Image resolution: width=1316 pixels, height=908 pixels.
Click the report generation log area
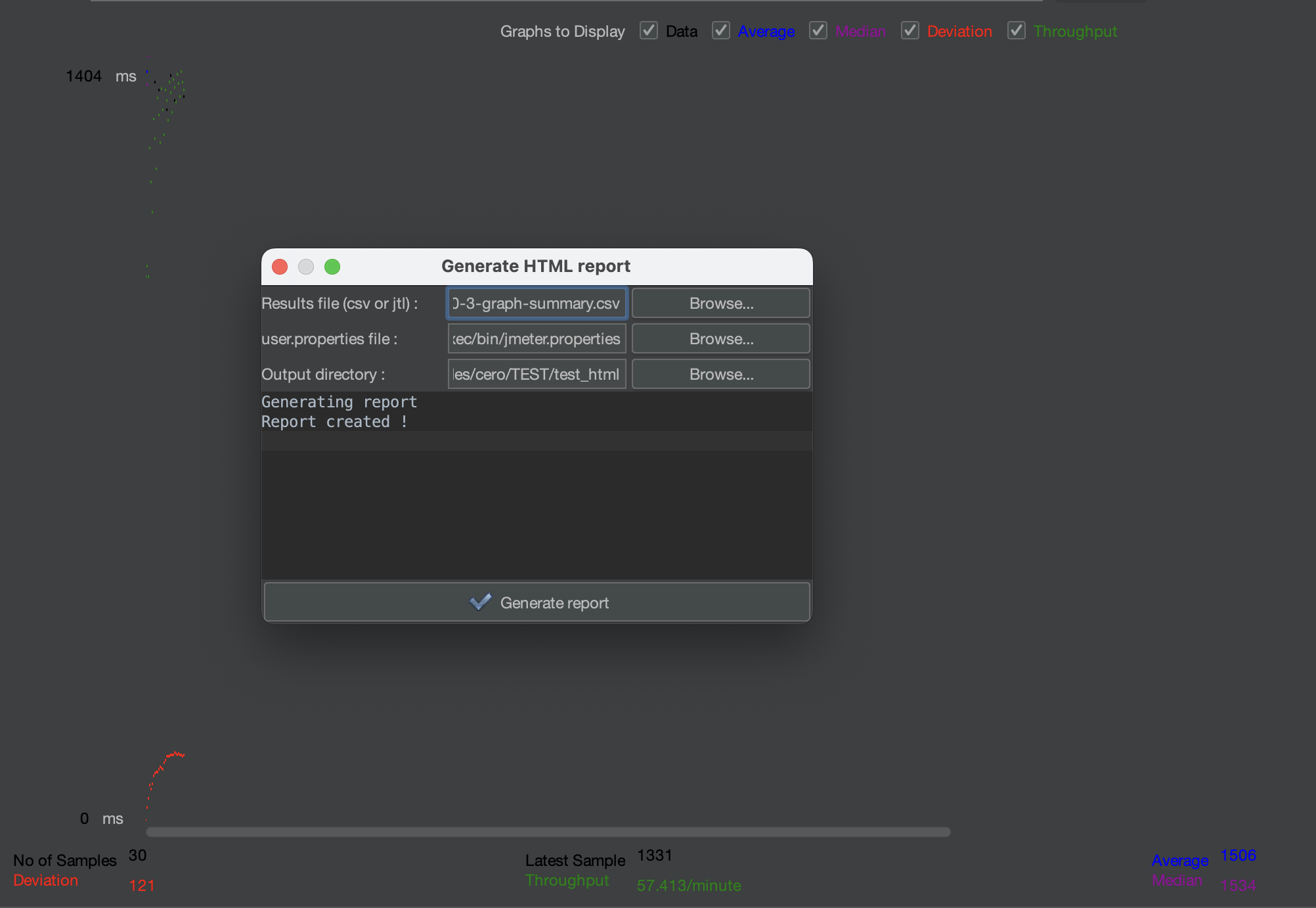click(537, 512)
